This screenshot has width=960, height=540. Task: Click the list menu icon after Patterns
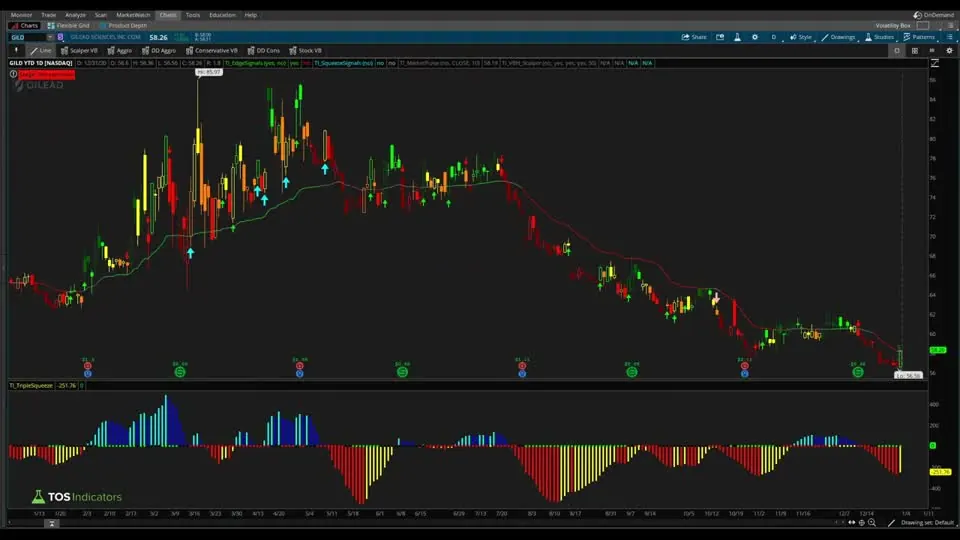(950, 37)
